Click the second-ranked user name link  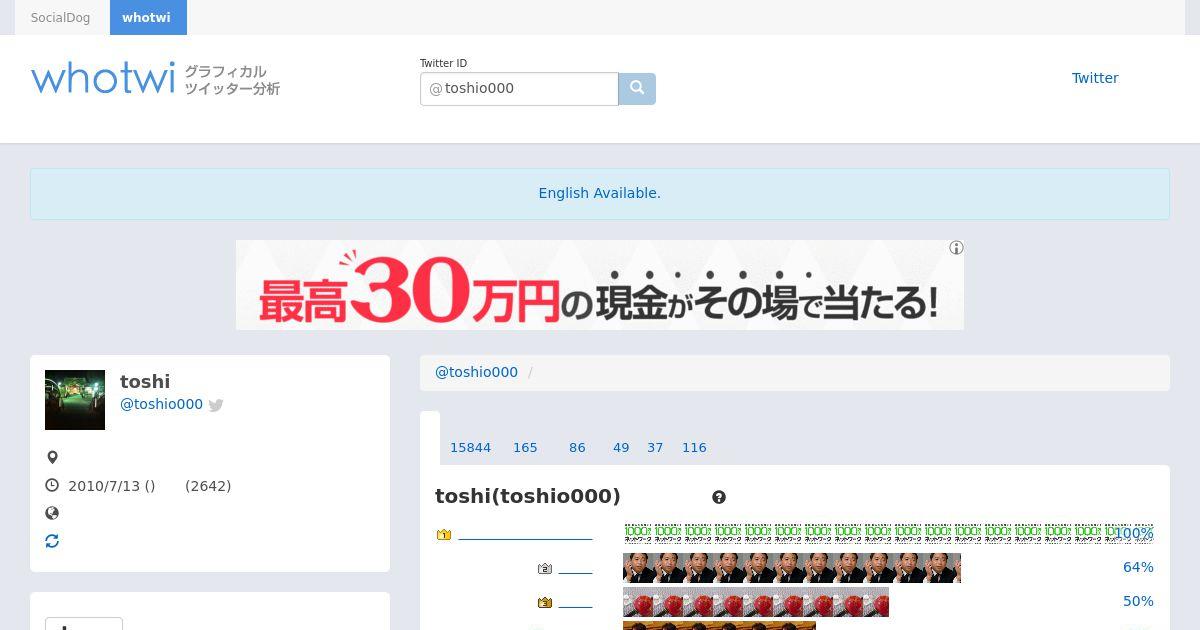tap(576, 569)
